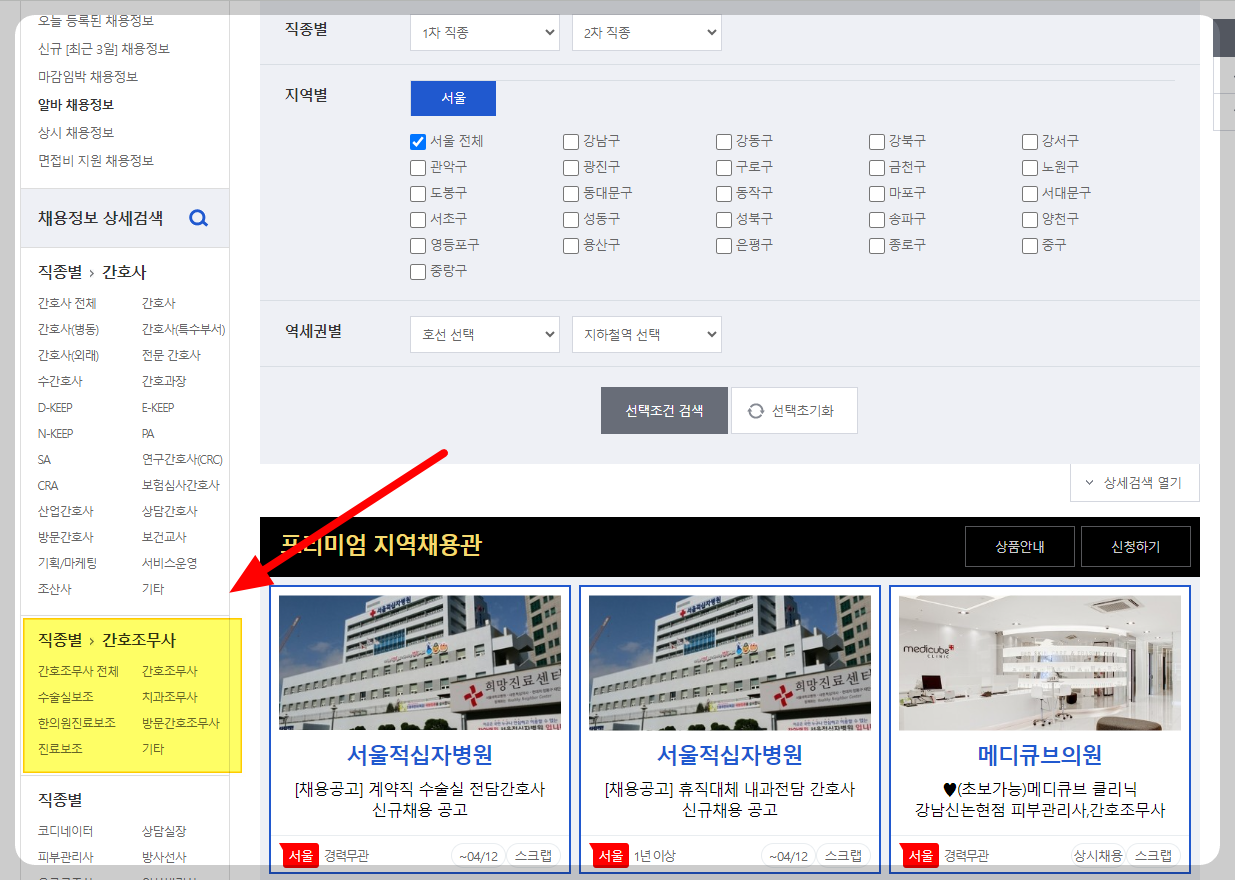Click the 상품안내 button
The width and height of the screenshot is (1235, 880).
point(1020,547)
